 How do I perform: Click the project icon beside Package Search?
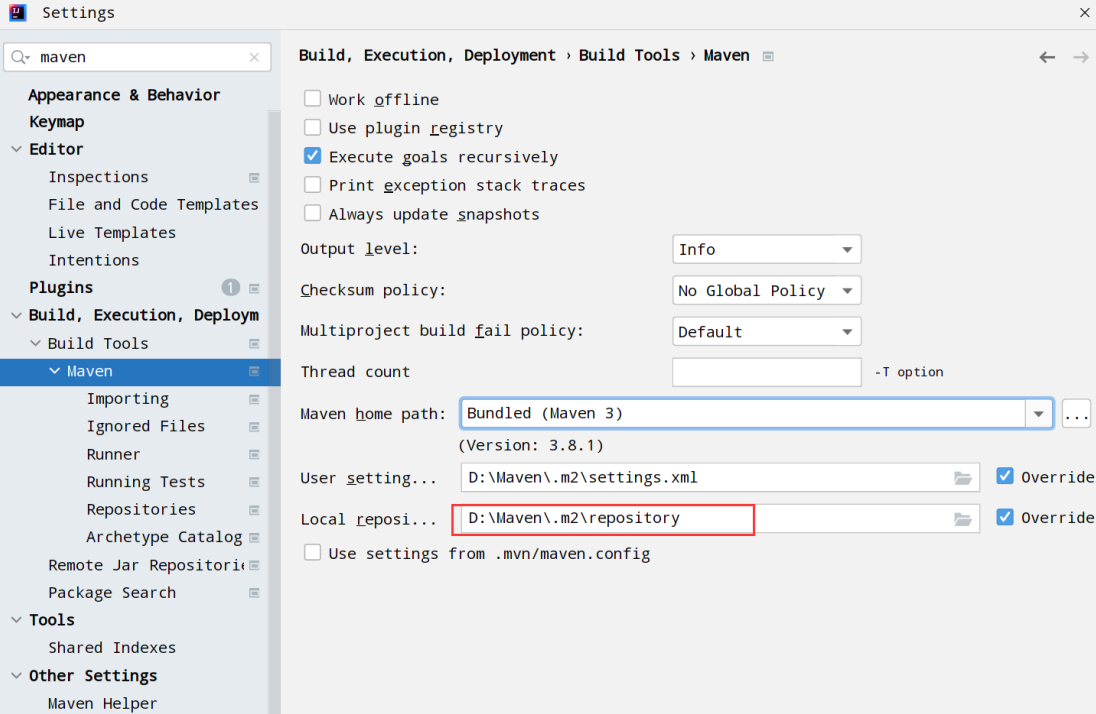click(x=254, y=593)
